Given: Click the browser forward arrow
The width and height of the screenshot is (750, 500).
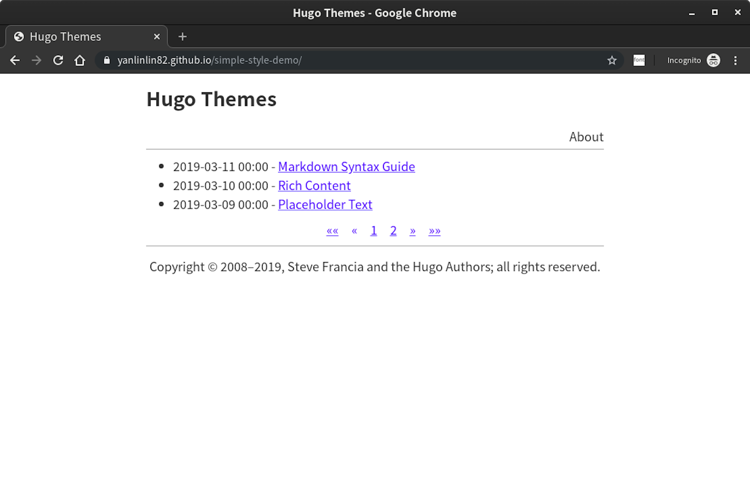Looking at the screenshot, I should pyautogui.click(x=36, y=60).
